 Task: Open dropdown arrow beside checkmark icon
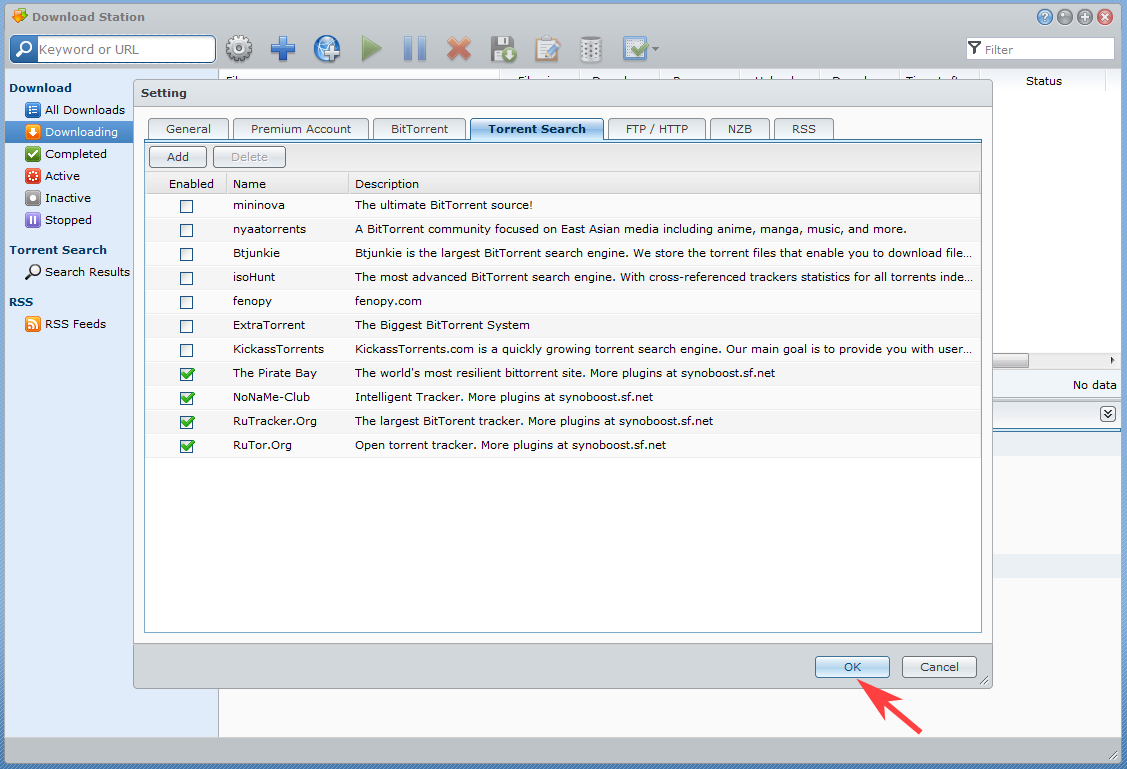tap(655, 49)
